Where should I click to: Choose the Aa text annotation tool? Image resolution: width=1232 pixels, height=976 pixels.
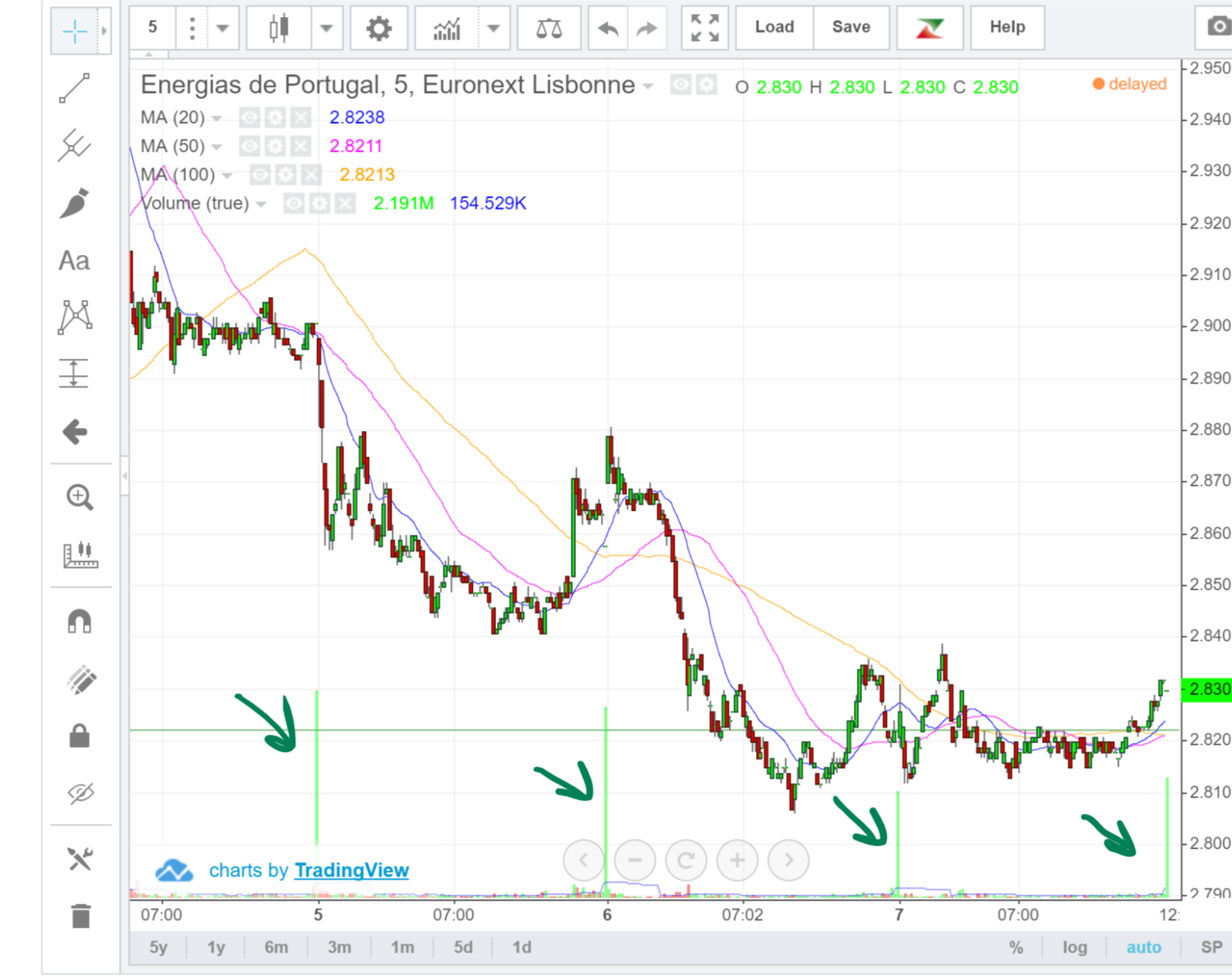[74, 260]
